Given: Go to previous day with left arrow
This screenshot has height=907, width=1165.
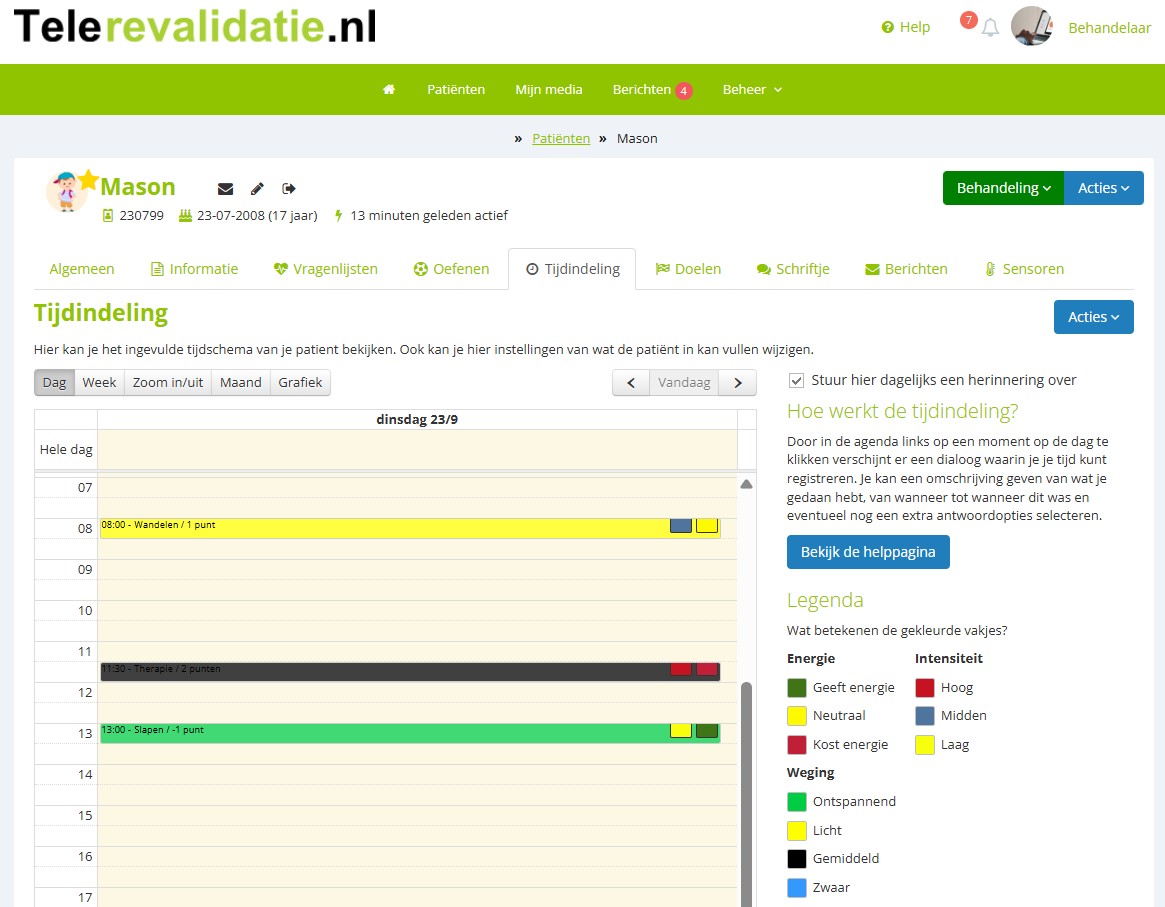Looking at the screenshot, I should tap(631, 383).
